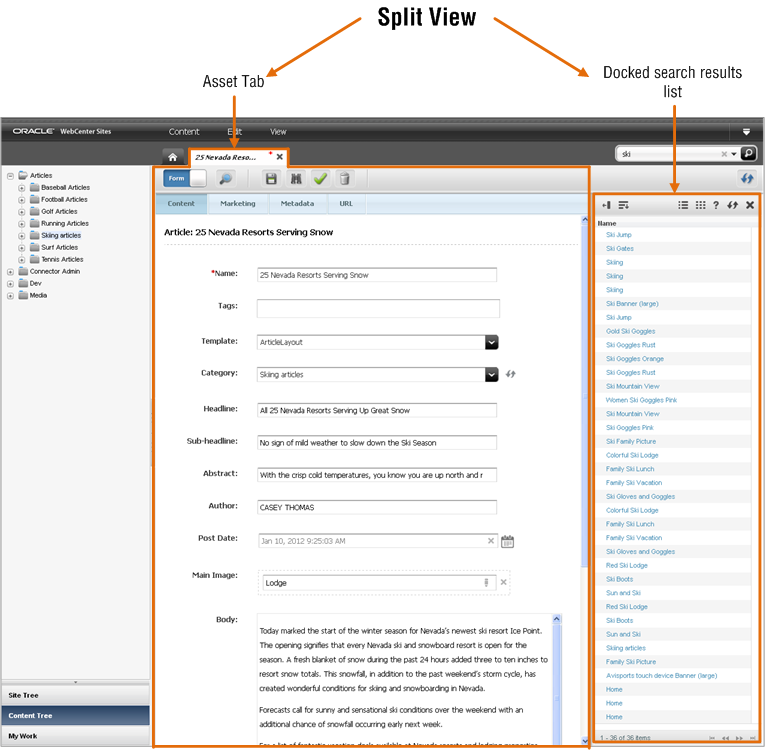
Task: Show help for docked search results
Action: click(716, 205)
